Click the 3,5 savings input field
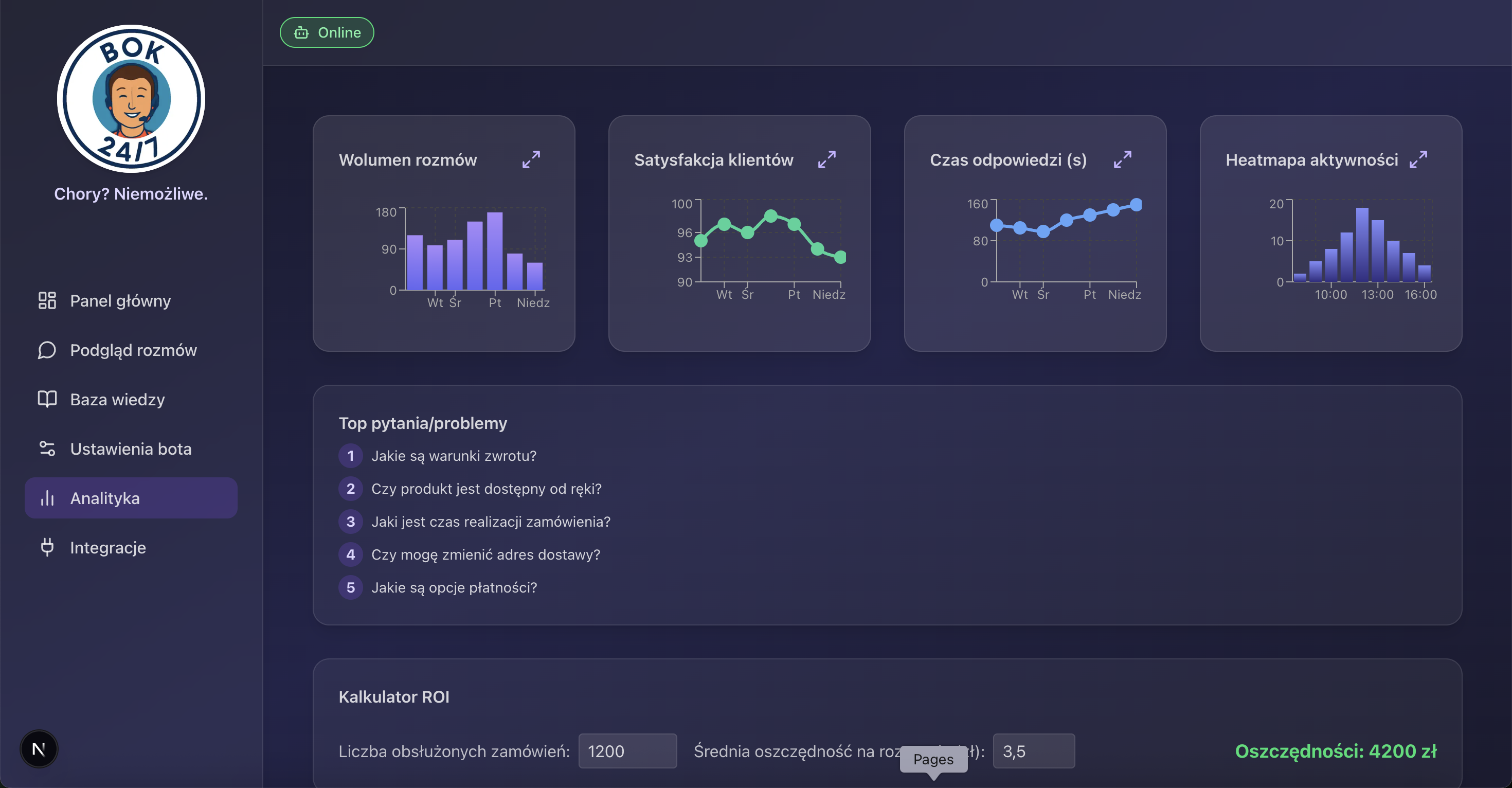This screenshot has height=788, width=1512. click(x=1034, y=751)
